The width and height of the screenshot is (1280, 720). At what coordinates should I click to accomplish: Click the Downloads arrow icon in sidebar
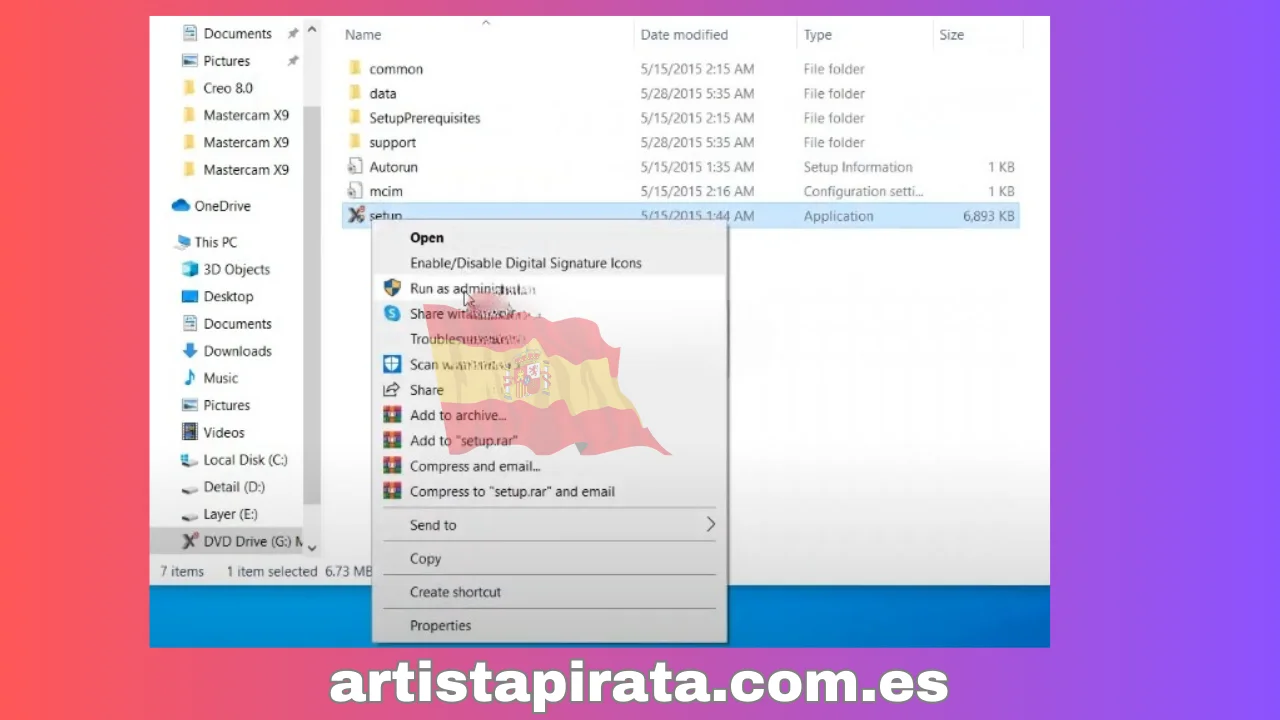(190, 351)
